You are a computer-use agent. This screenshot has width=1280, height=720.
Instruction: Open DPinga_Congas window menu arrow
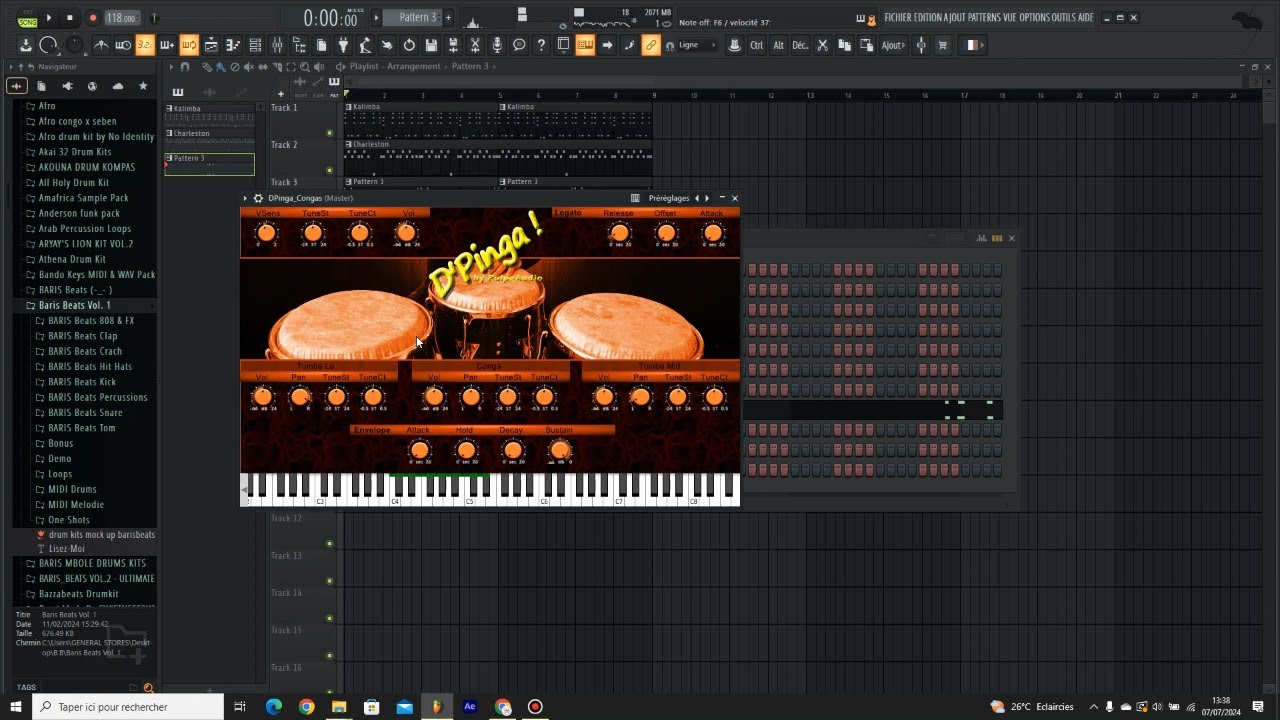tap(245, 198)
